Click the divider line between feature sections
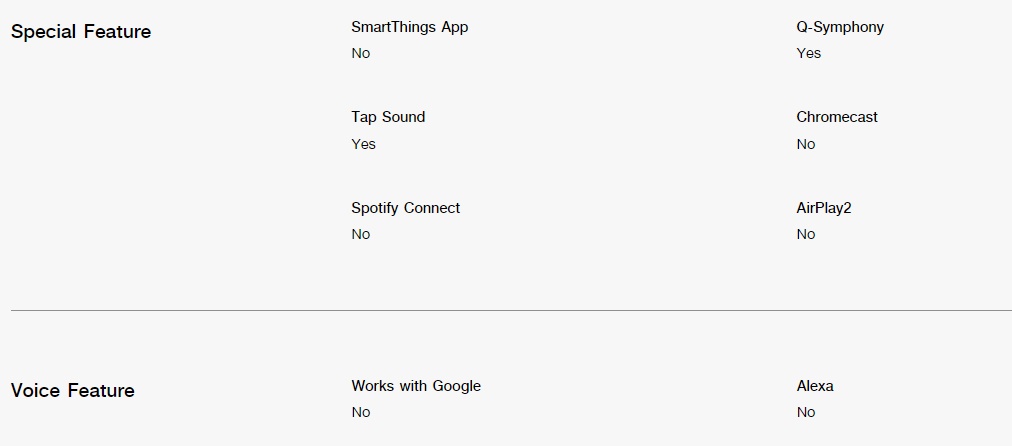 [511, 310]
